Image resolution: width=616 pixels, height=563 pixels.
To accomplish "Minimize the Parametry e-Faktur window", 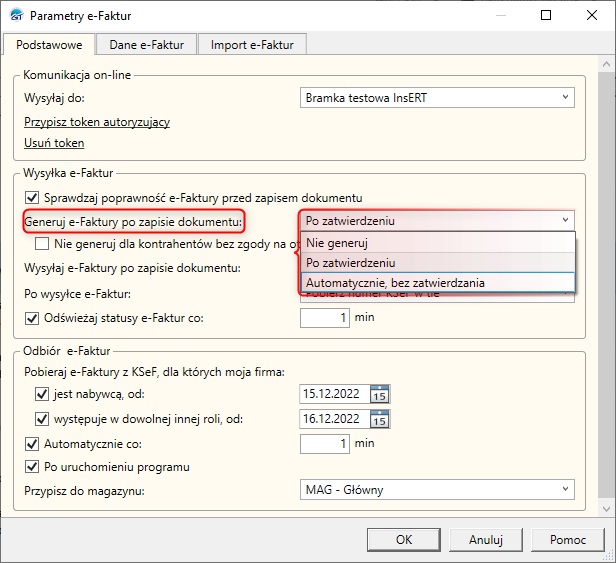I will (x=501, y=16).
